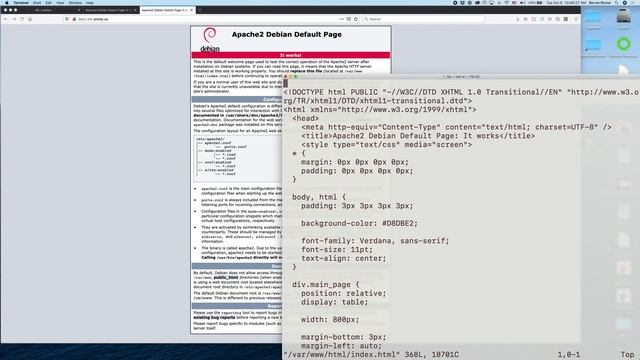
Task: Open the hard drive desktop icon
Action: [x=623, y=17]
